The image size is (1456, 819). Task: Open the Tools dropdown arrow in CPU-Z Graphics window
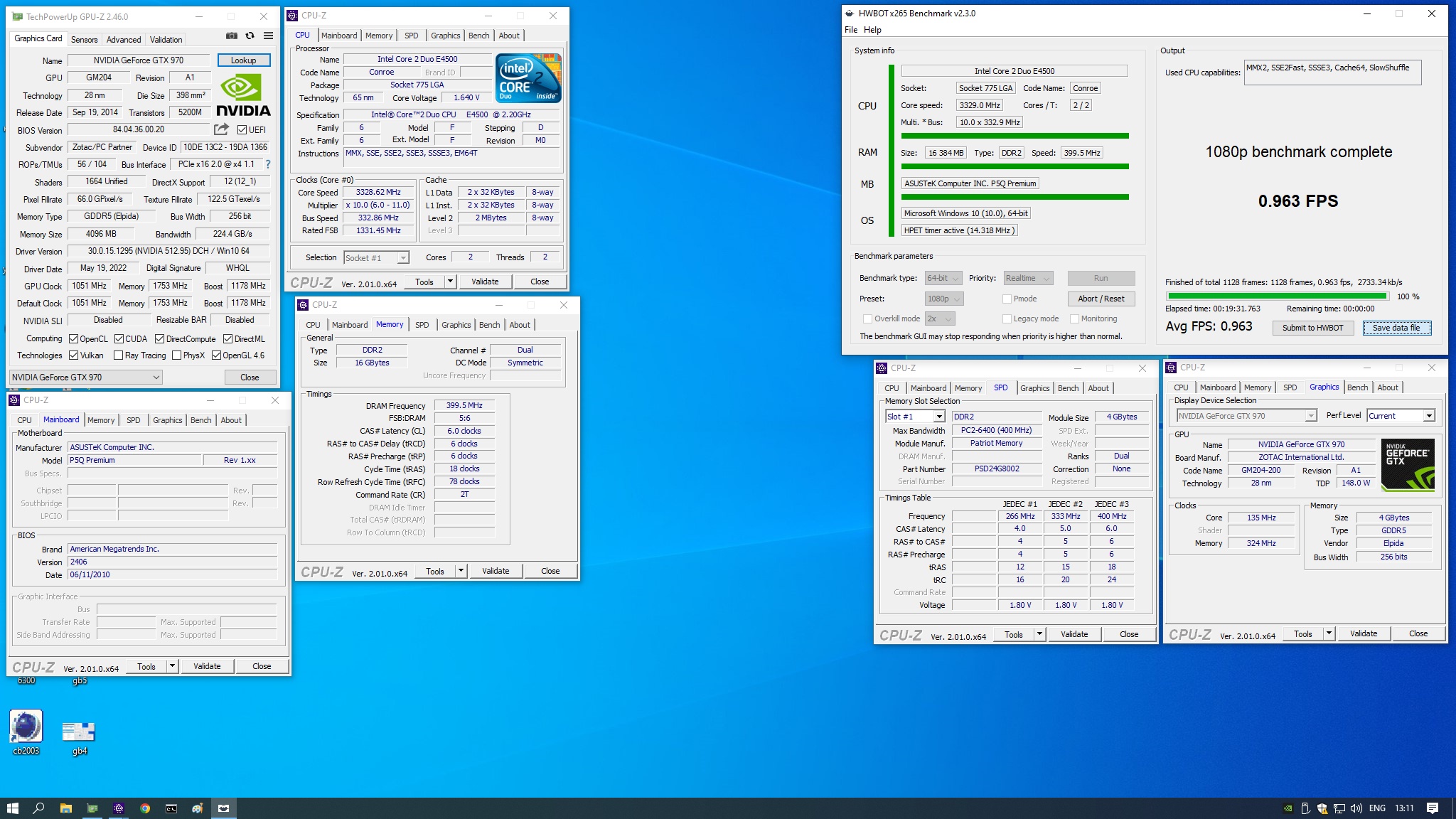pyautogui.click(x=1329, y=633)
